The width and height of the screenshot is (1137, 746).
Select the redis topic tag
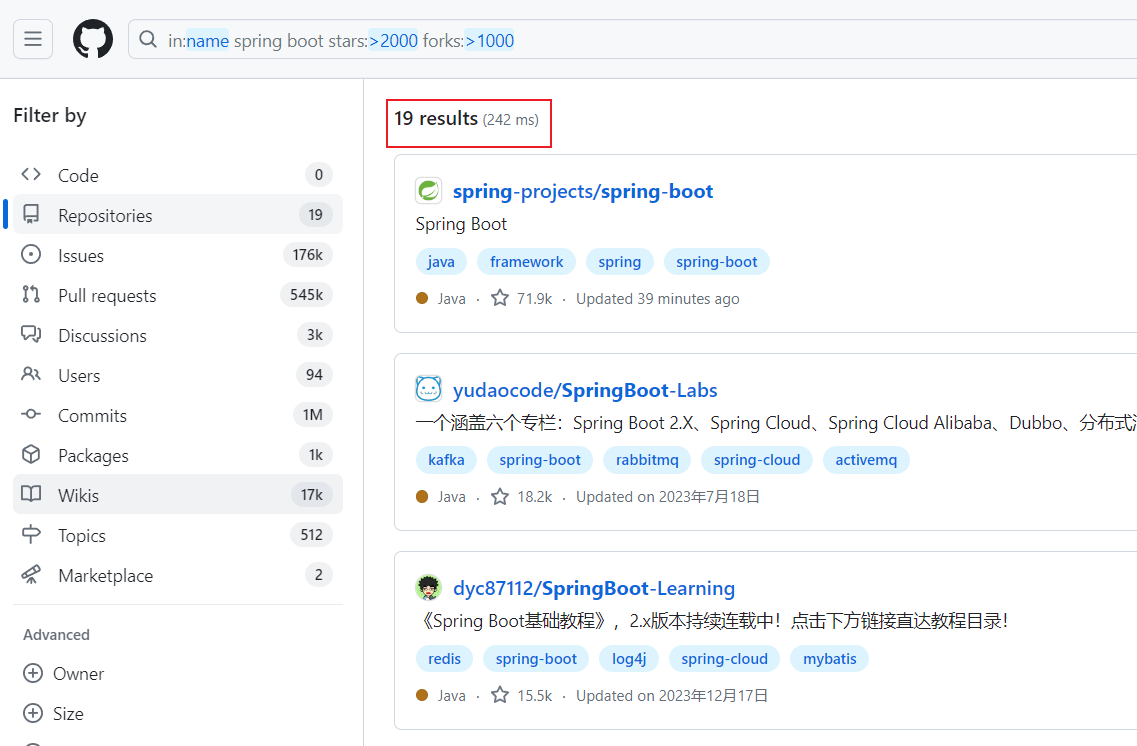pos(445,658)
